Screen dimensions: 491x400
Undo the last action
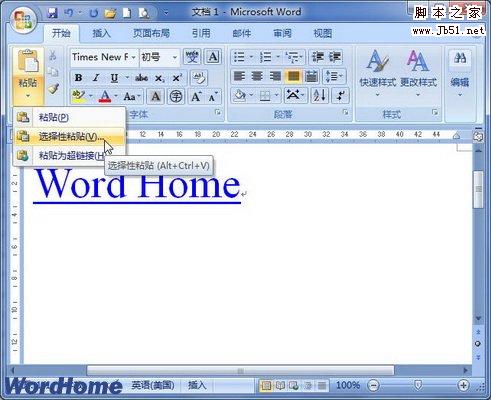69,13
